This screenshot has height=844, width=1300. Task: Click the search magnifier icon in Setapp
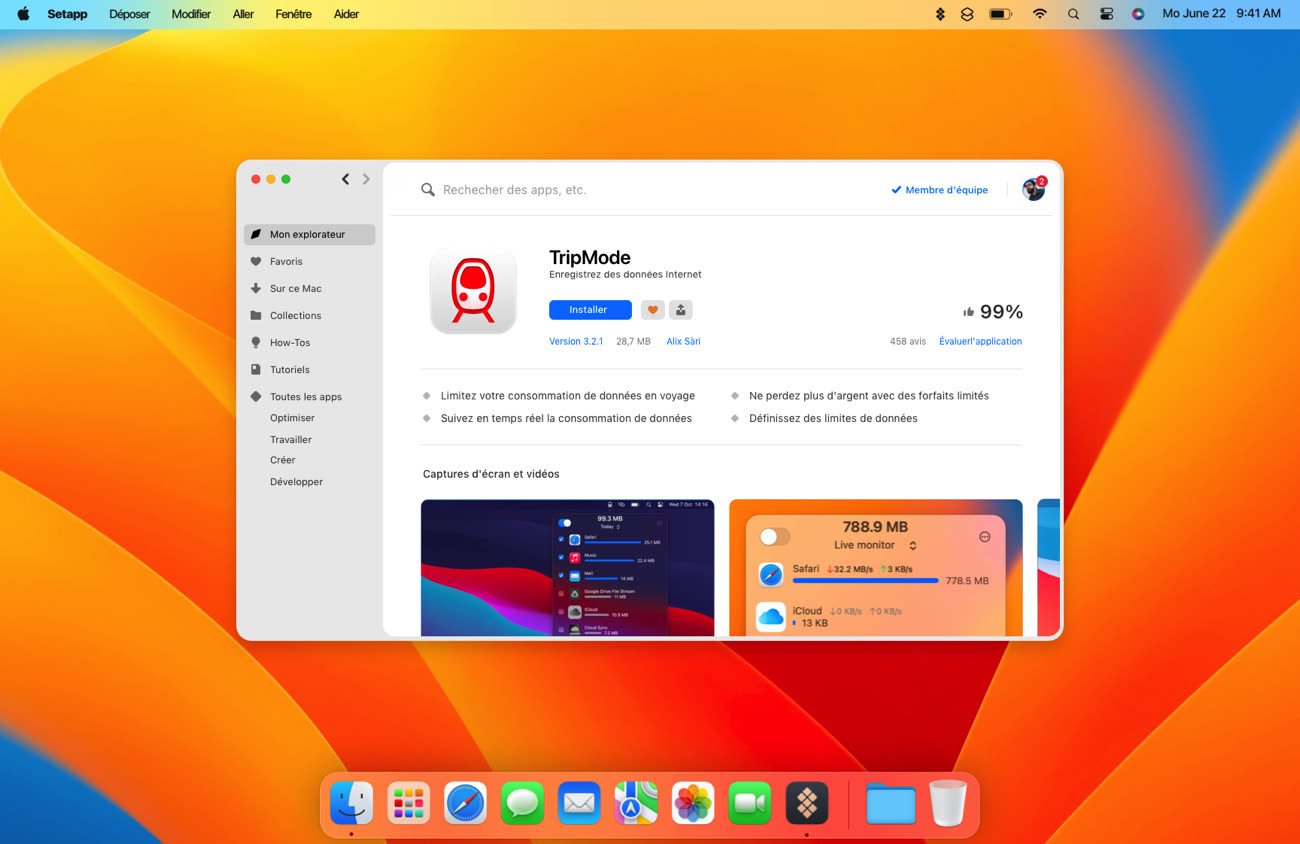coord(428,190)
